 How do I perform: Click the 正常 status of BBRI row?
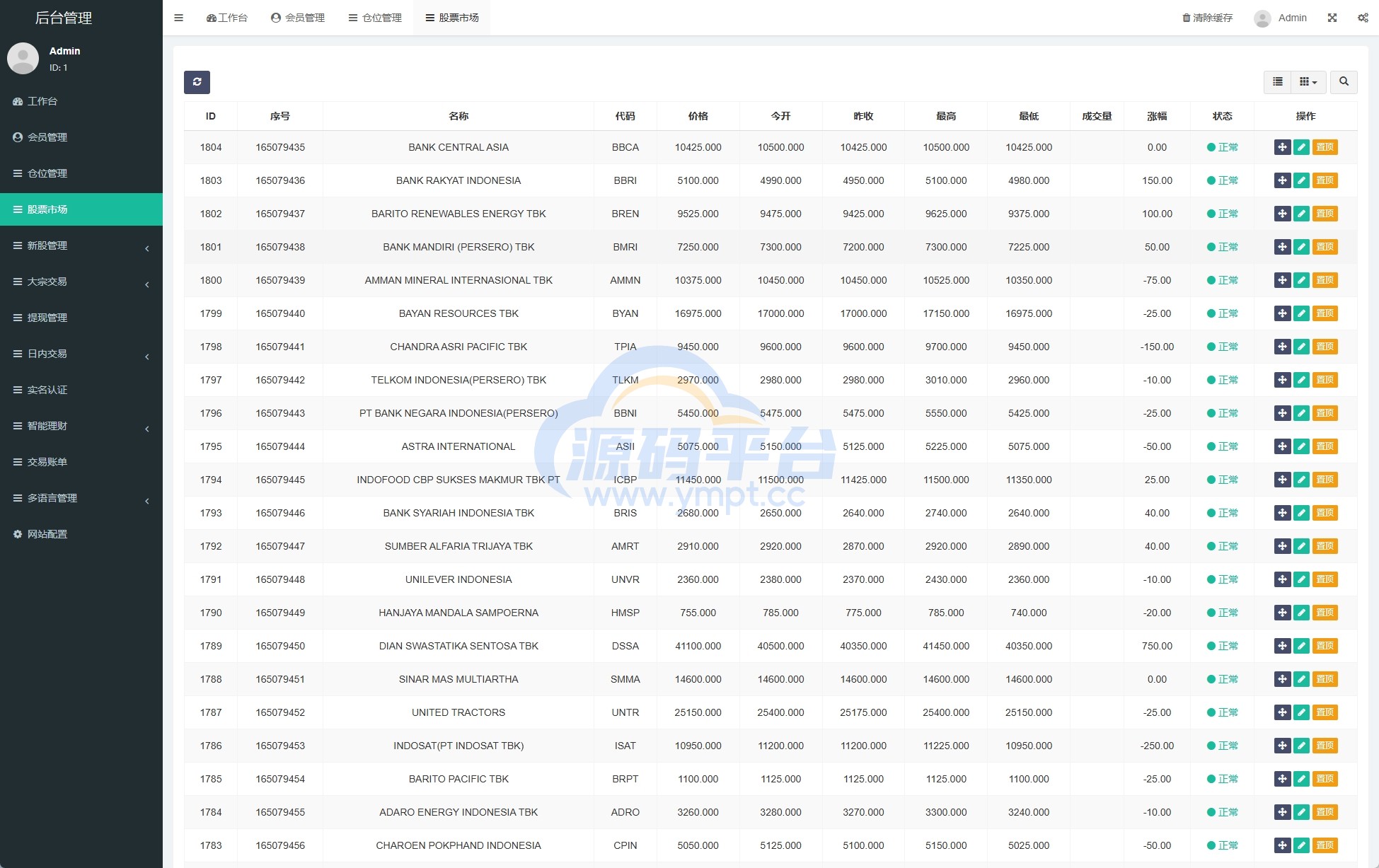pyautogui.click(x=1223, y=180)
